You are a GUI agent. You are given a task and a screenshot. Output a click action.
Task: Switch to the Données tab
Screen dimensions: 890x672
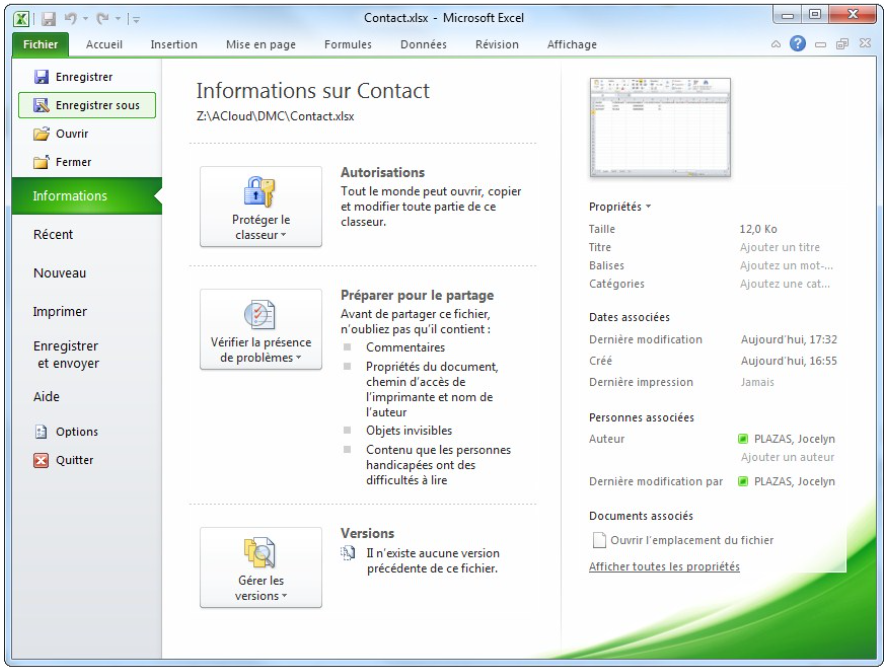pyautogui.click(x=423, y=44)
